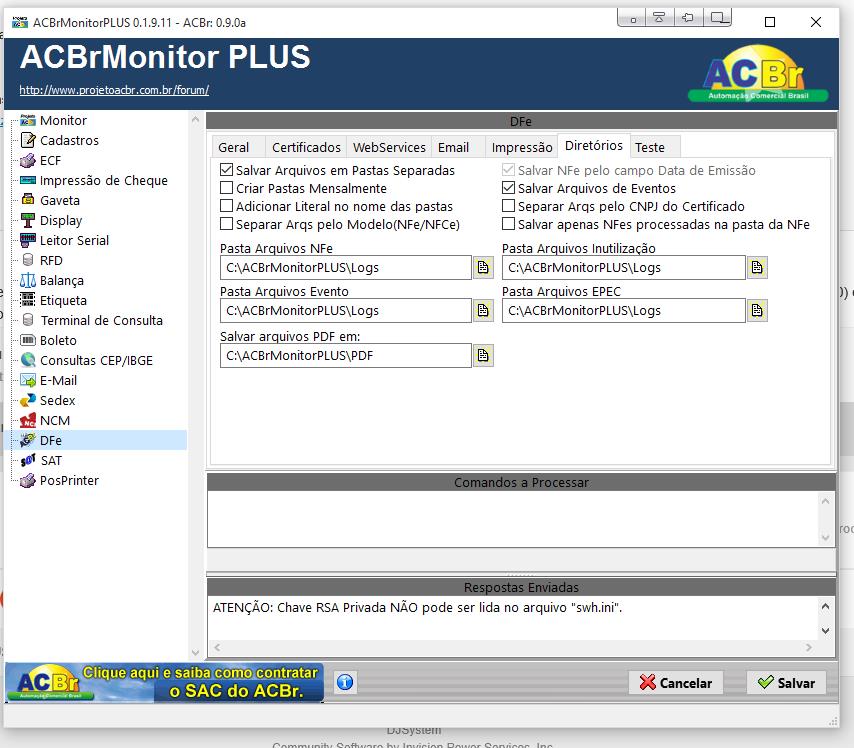The image size is (854, 748).
Task: Browse folder for Pasta Arquivos Evento
Action: click(483, 311)
